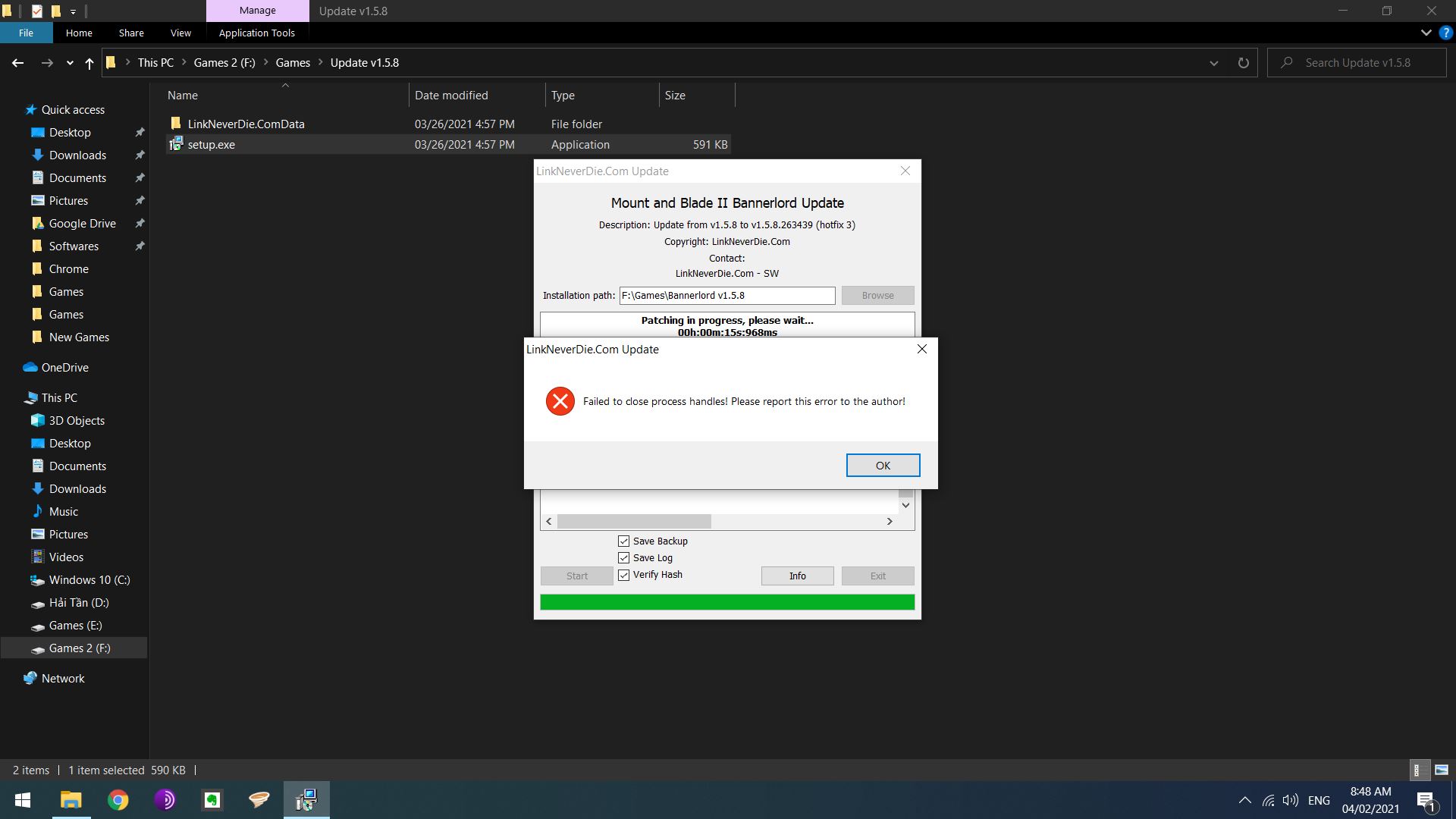The image size is (1456, 819).
Task: Click the Chrome icon in taskbar
Action: tap(118, 800)
